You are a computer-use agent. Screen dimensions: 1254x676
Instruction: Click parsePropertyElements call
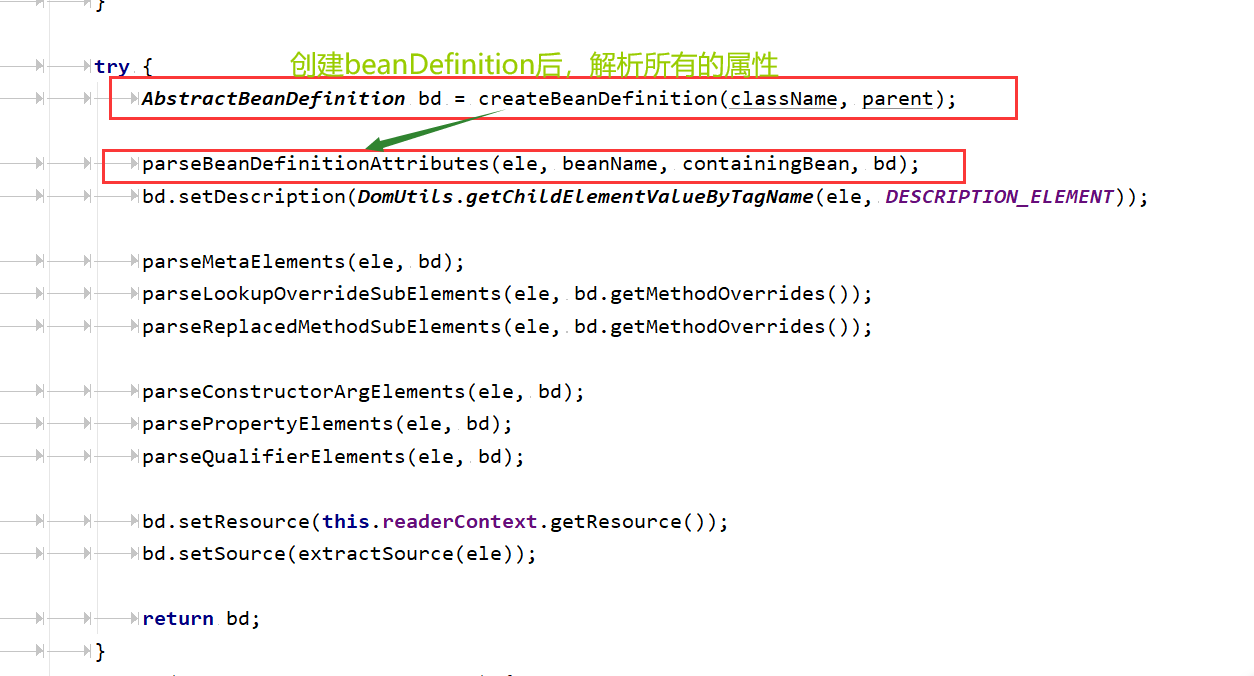coord(267,424)
